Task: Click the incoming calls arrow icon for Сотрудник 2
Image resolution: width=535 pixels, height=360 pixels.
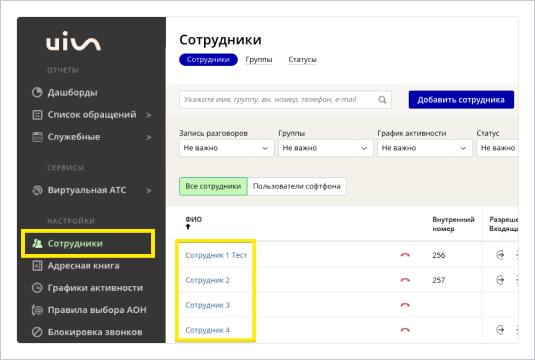Action: pyautogui.click(x=500, y=280)
